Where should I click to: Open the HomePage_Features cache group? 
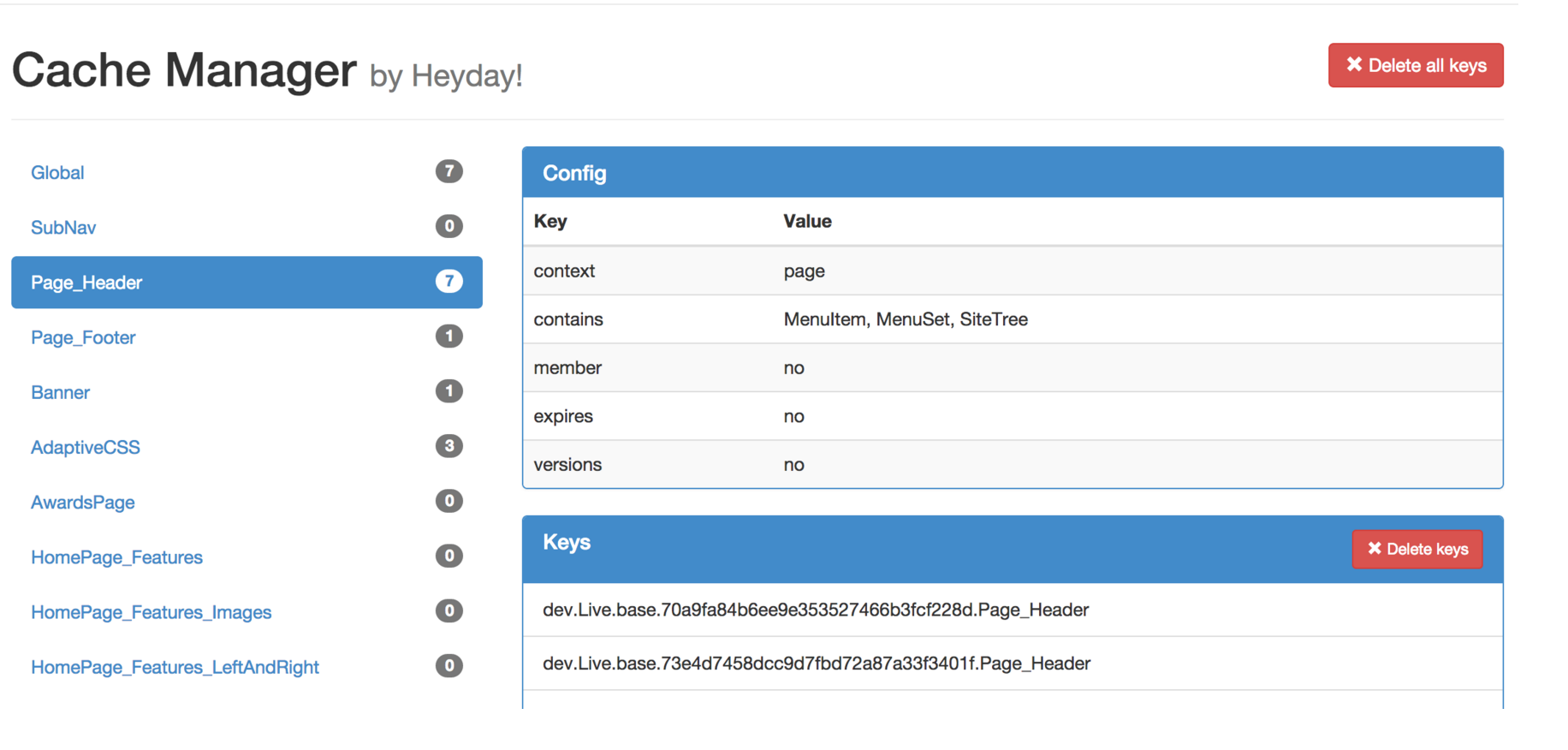pos(116,557)
